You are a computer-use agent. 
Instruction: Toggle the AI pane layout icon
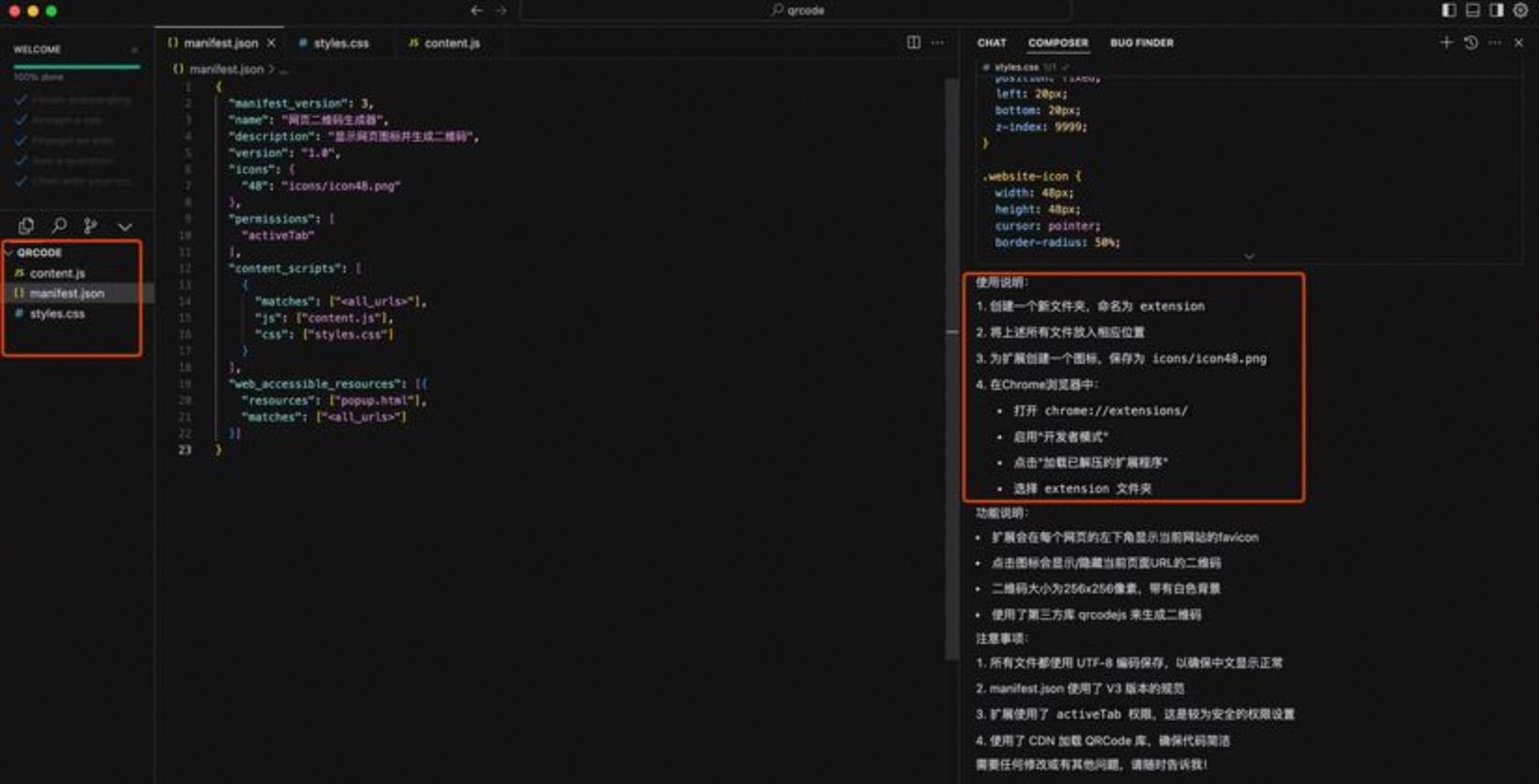1496,10
